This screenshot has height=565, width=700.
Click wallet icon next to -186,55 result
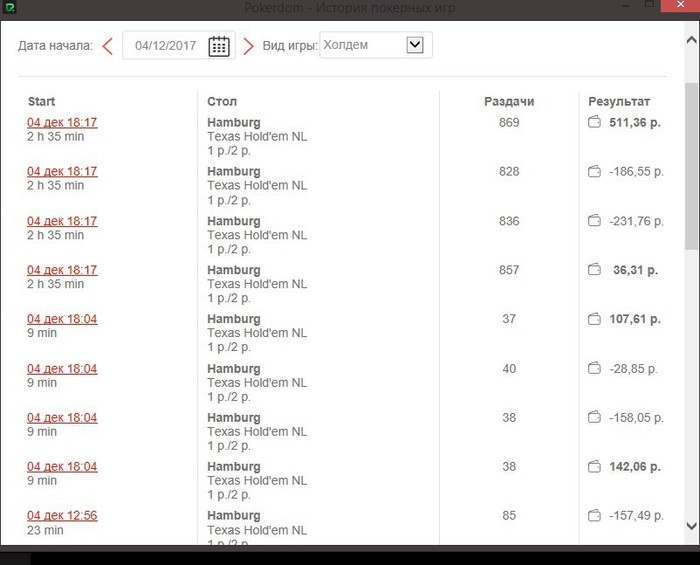click(594, 172)
